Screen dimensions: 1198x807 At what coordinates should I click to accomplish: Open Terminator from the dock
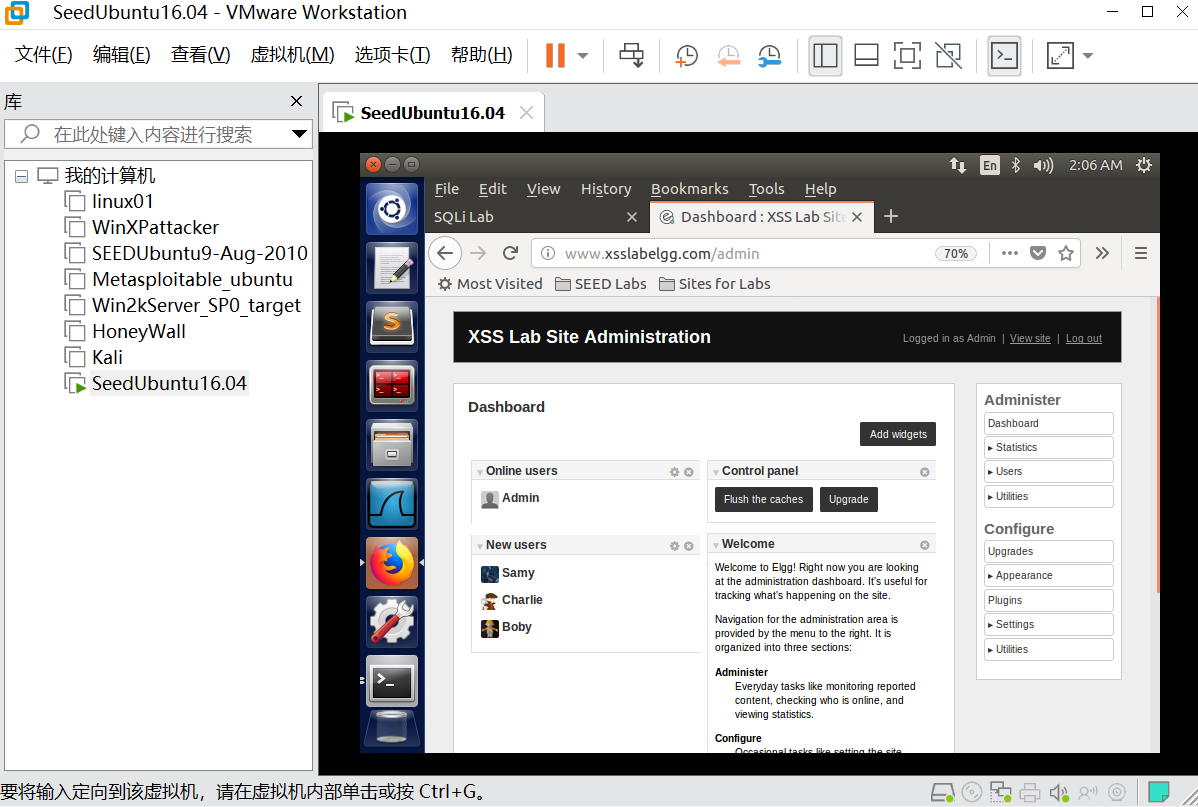tap(392, 384)
